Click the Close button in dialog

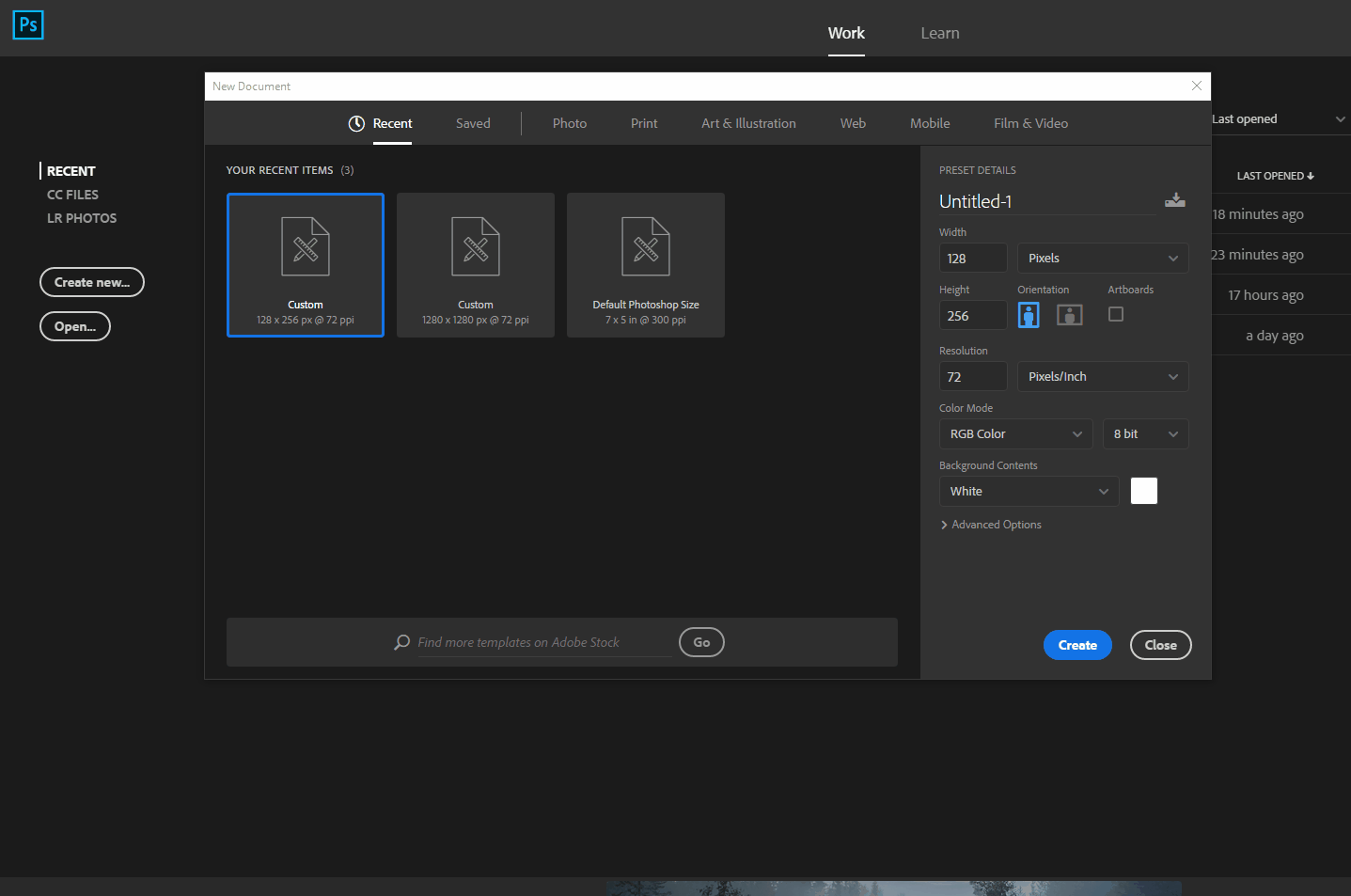(x=1160, y=645)
